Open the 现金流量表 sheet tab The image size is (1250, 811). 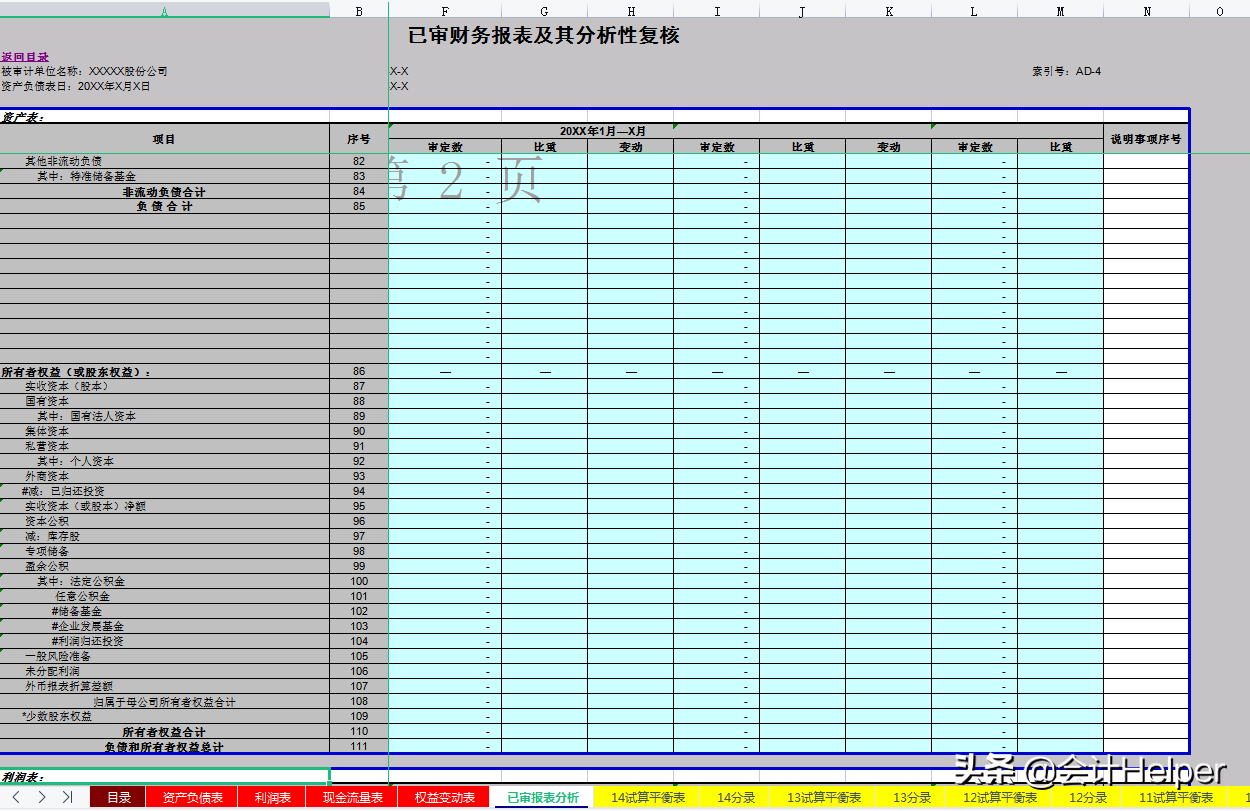[x=352, y=797]
